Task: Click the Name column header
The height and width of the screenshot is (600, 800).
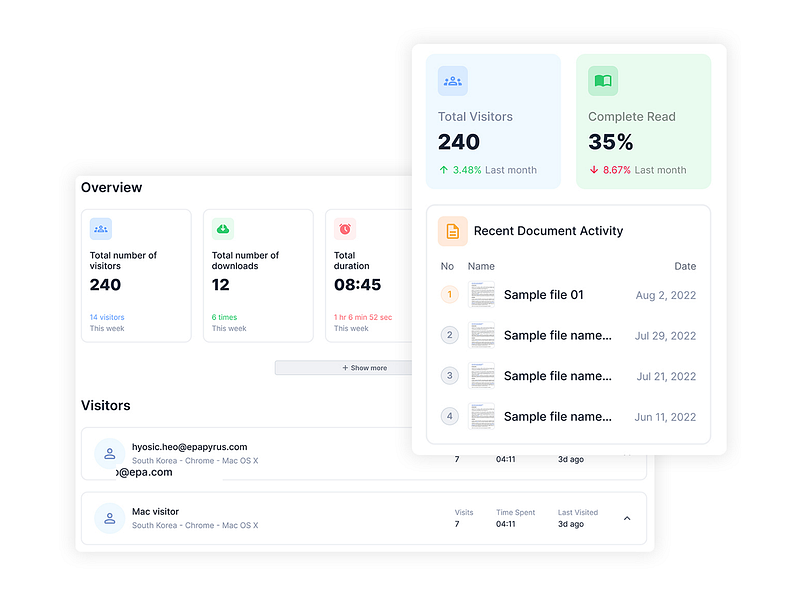Action: (x=481, y=266)
